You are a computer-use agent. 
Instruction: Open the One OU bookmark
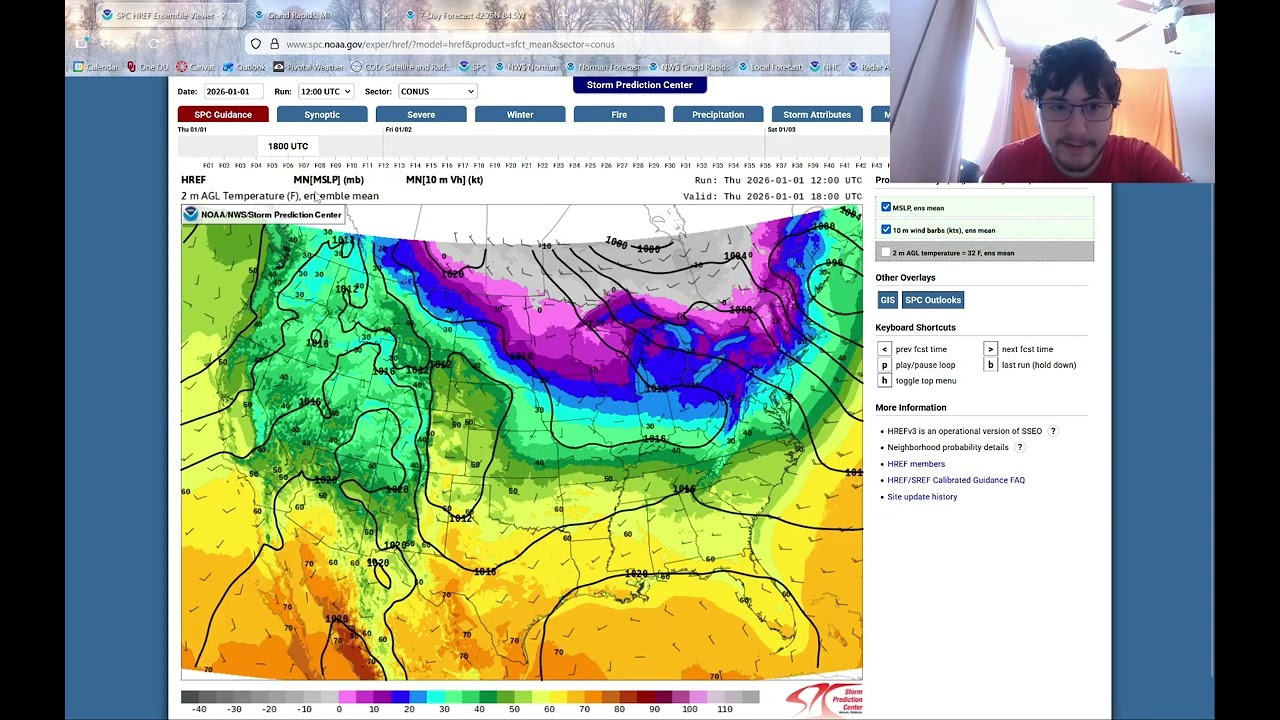tap(148, 67)
